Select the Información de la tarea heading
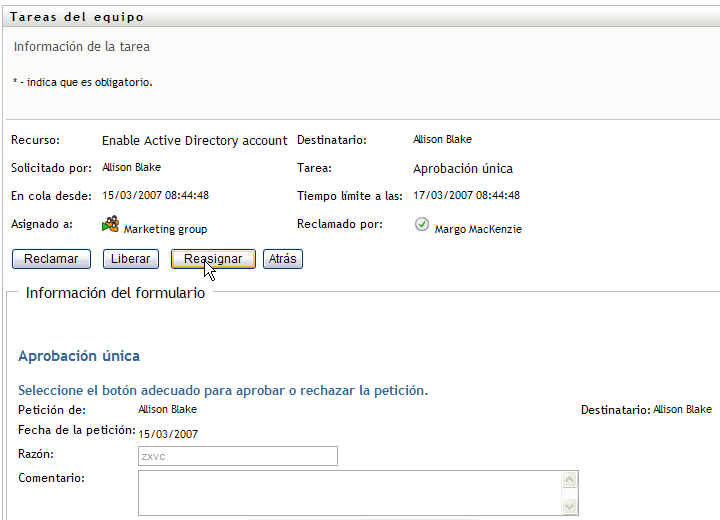 (81, 47)
